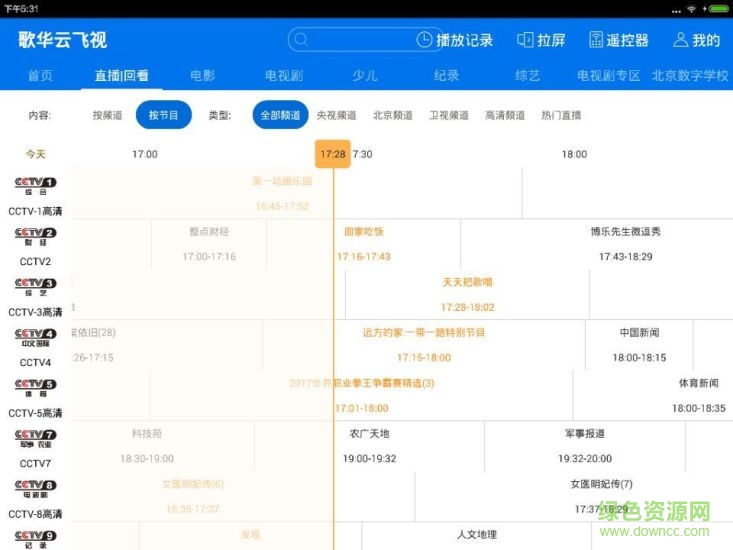Switch content view to 按频道
This screenshot has width=733, height=550.
coord(107,115)
